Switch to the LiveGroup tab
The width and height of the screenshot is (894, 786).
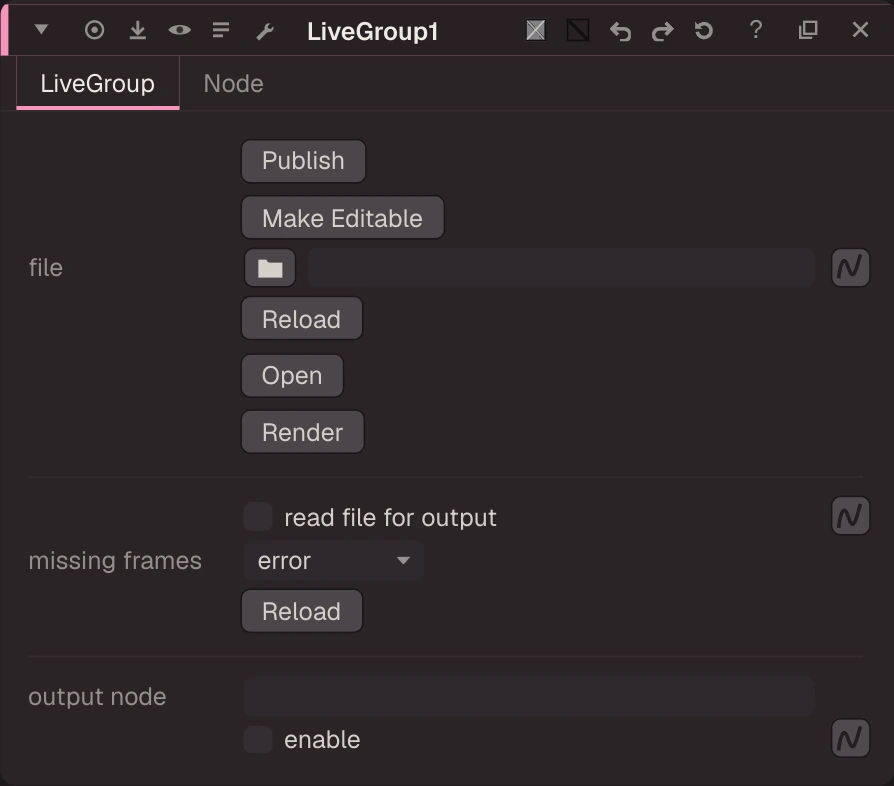(97, 83)
